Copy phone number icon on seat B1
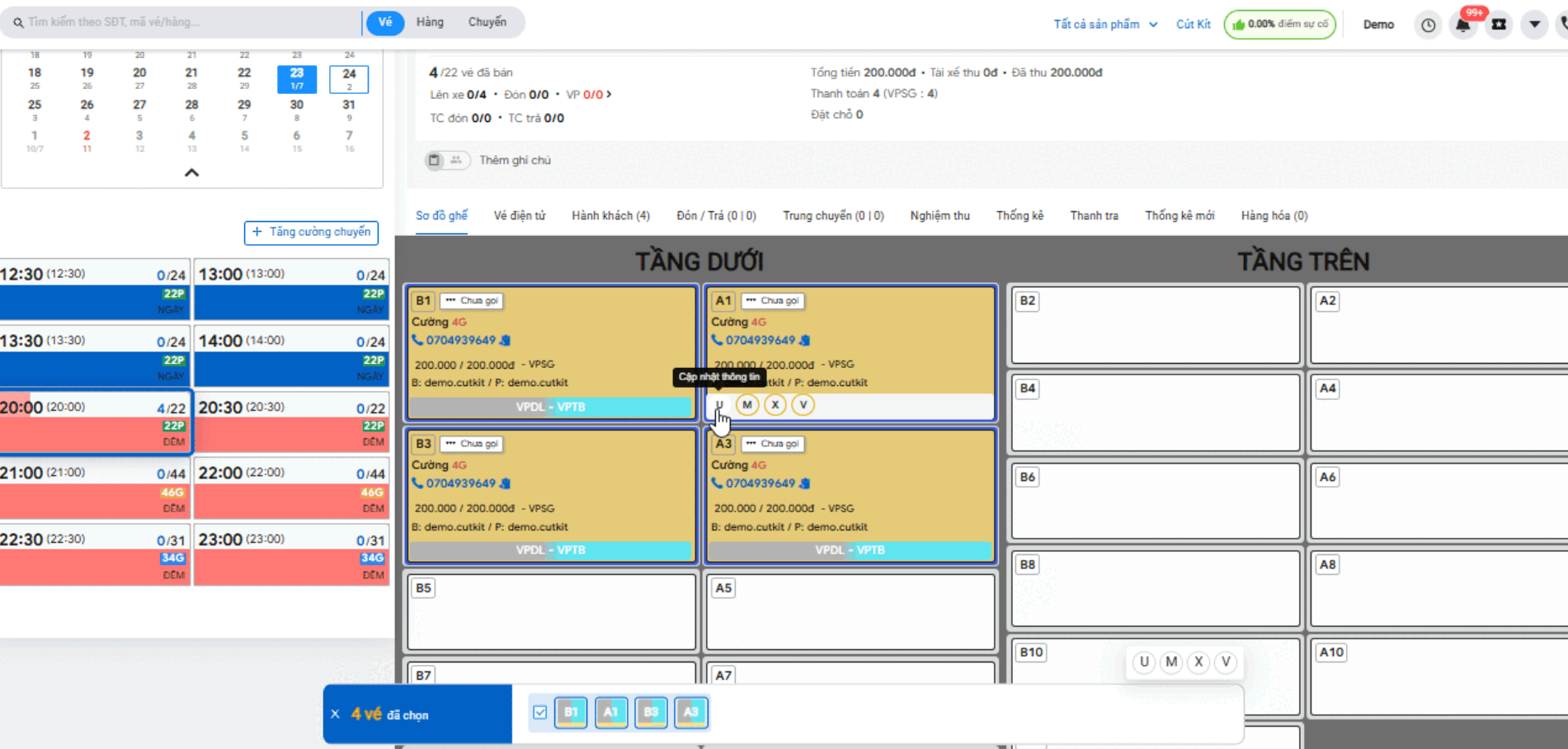 coord(506,341)
